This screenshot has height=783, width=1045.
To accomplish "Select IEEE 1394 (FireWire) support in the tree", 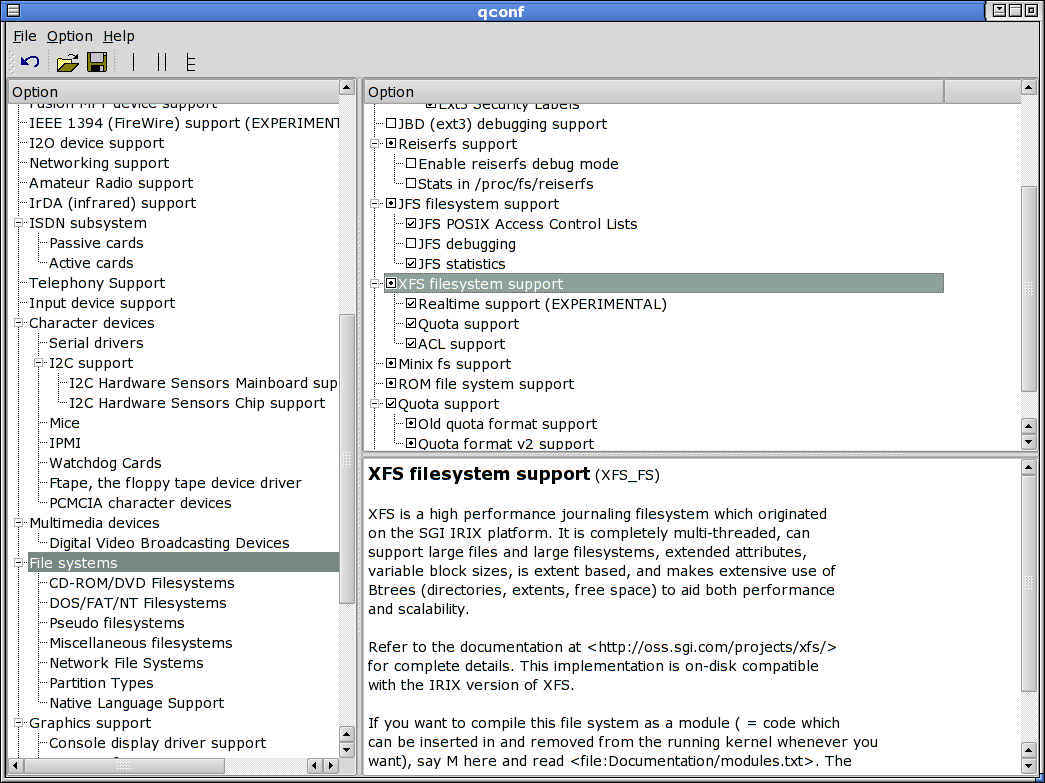I will (x=184, y=123).
